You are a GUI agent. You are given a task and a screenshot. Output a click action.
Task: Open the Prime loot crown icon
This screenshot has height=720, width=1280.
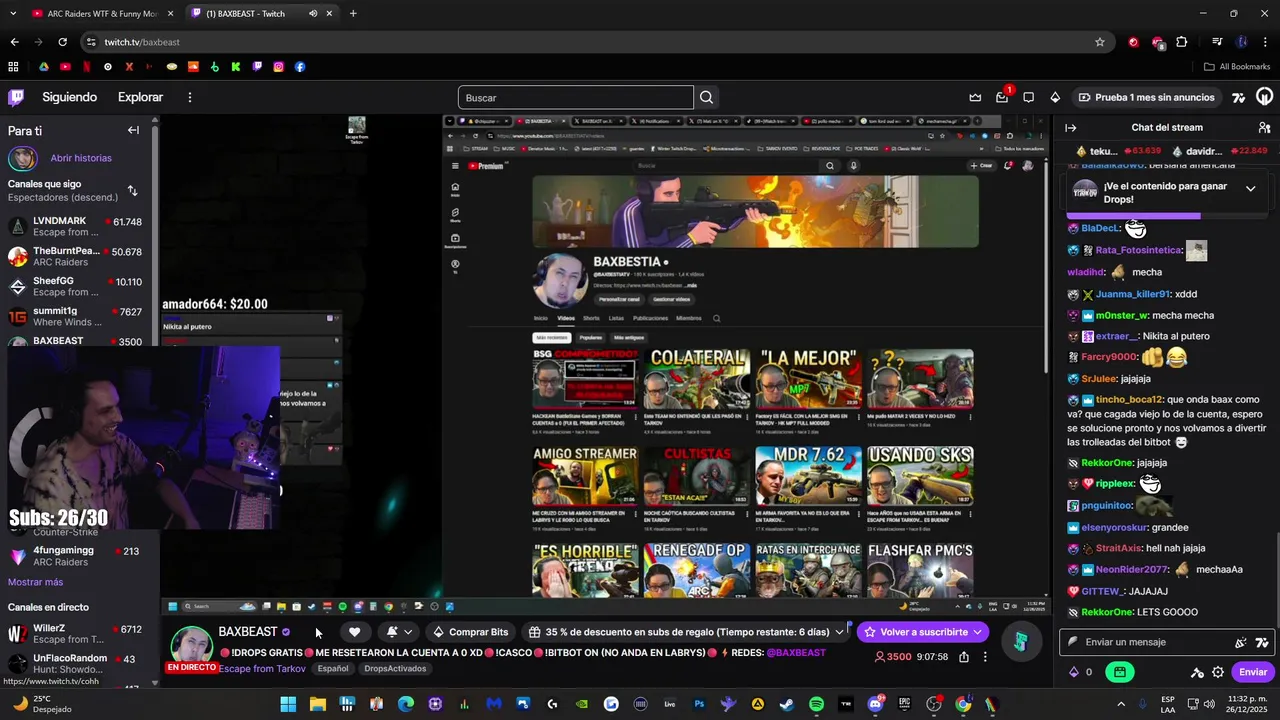975,97
